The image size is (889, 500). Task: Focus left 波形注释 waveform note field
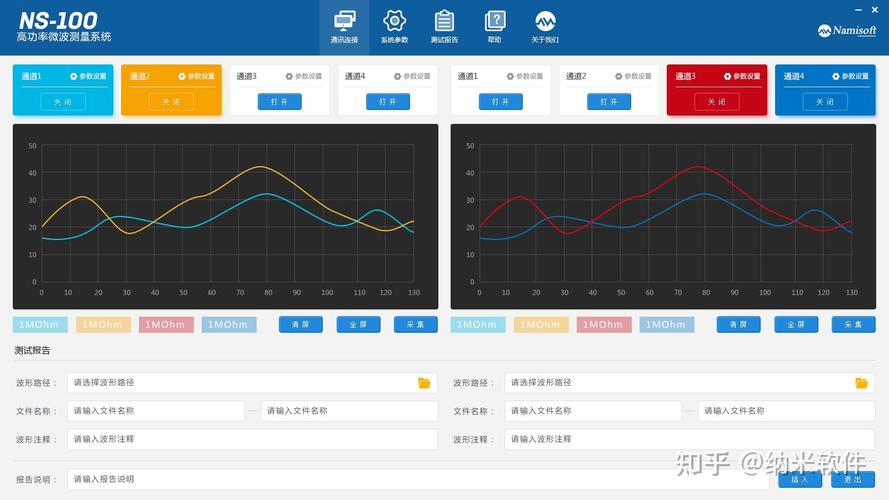252,439
